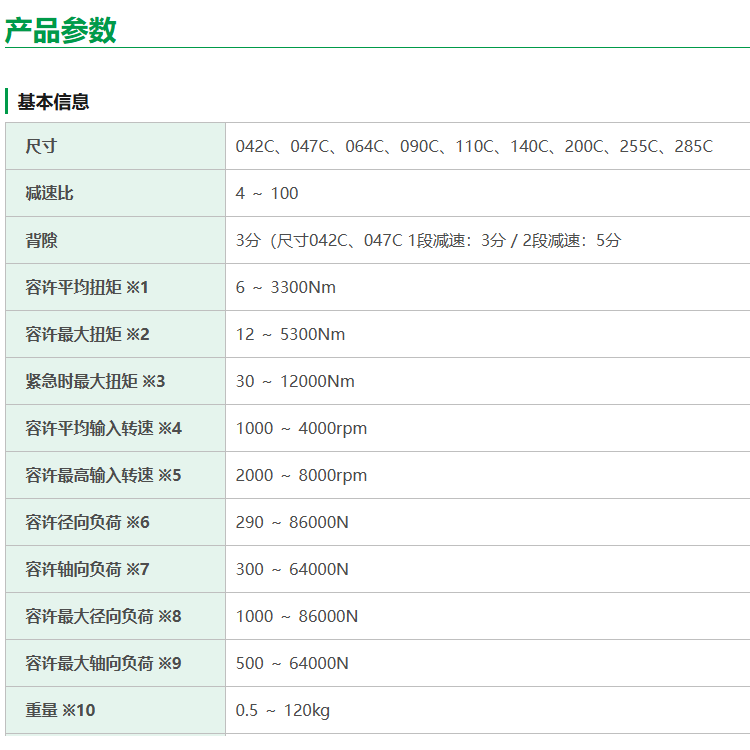Click the 容许平均扭矩 ※1 label
The image size is (750, 750).
(87, 287)
